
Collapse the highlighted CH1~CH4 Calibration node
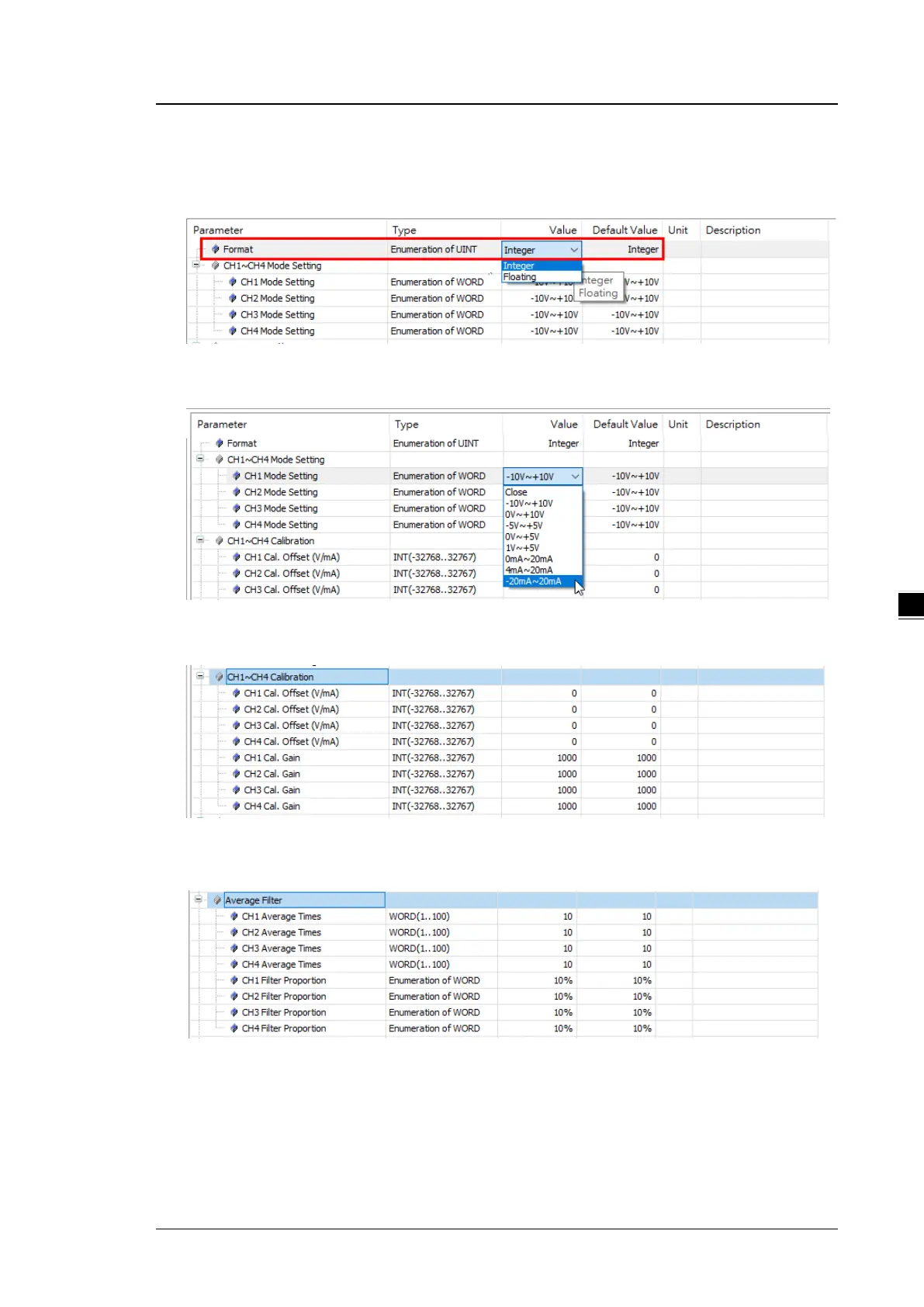200,676
